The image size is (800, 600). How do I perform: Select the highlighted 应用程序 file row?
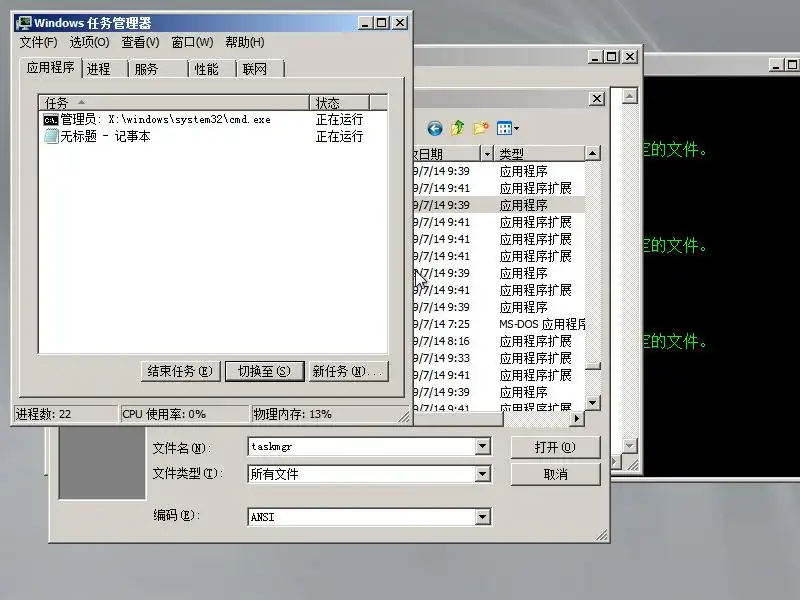click(499, 205)
